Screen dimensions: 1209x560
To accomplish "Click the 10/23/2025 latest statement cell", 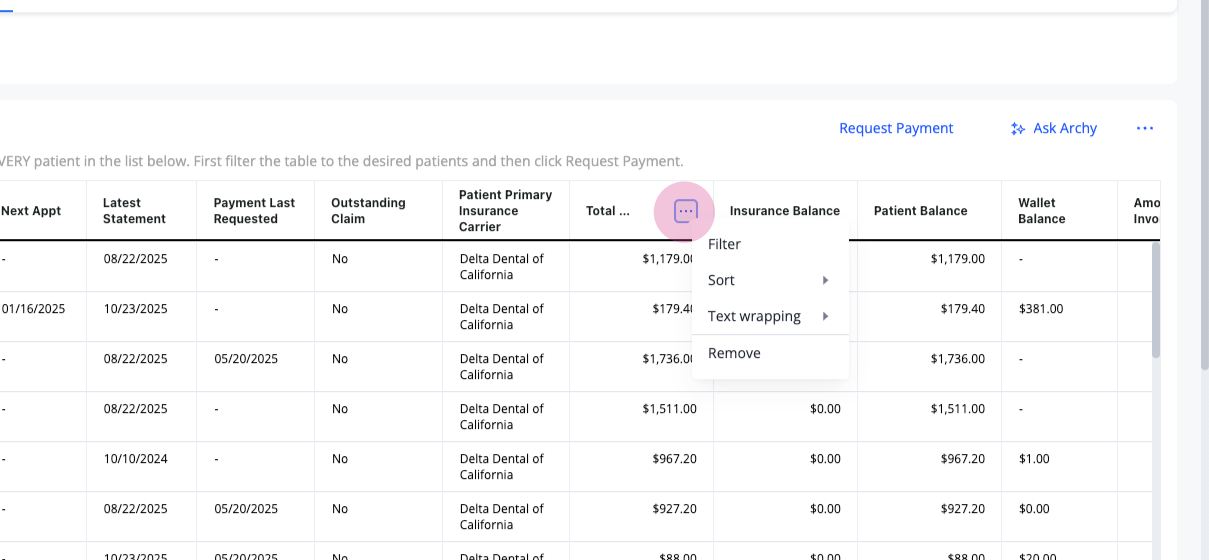I will 136,309.
